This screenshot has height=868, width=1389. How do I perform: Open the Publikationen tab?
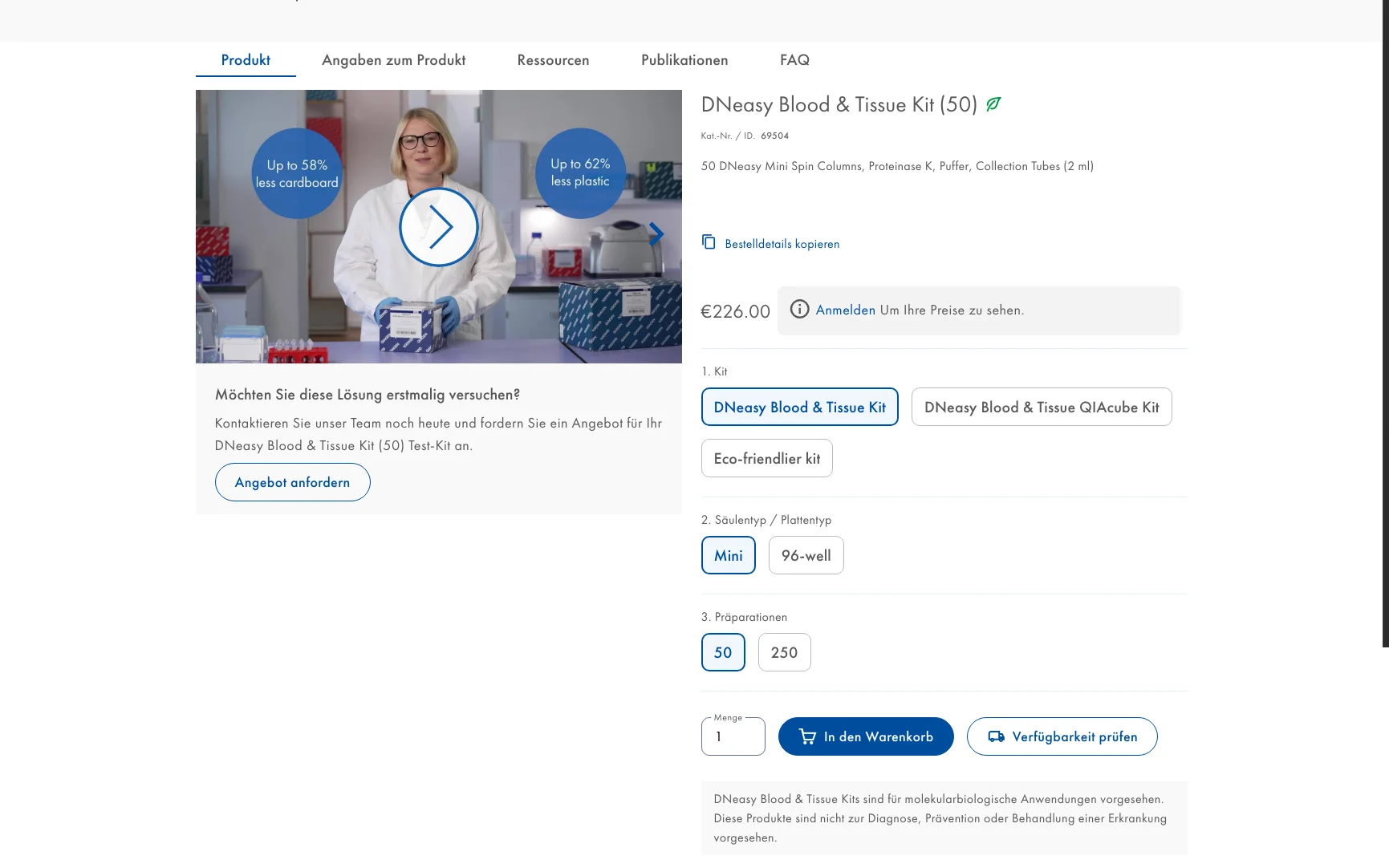684,60
